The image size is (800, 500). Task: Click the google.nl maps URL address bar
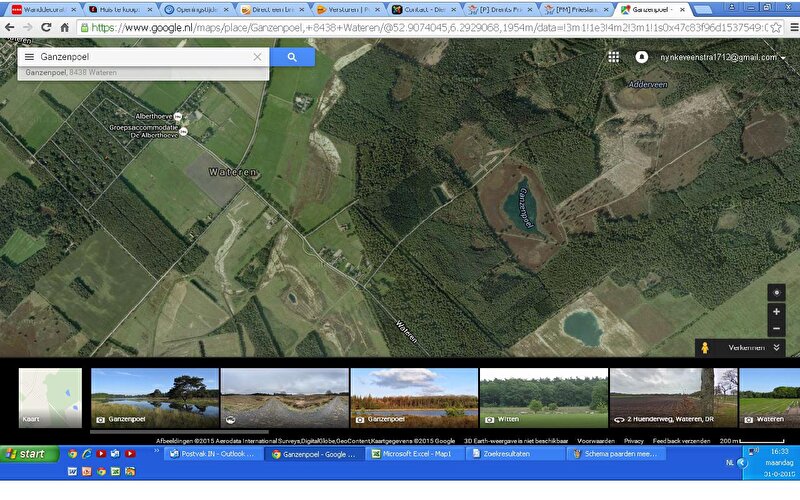click(x=429, y=28)
